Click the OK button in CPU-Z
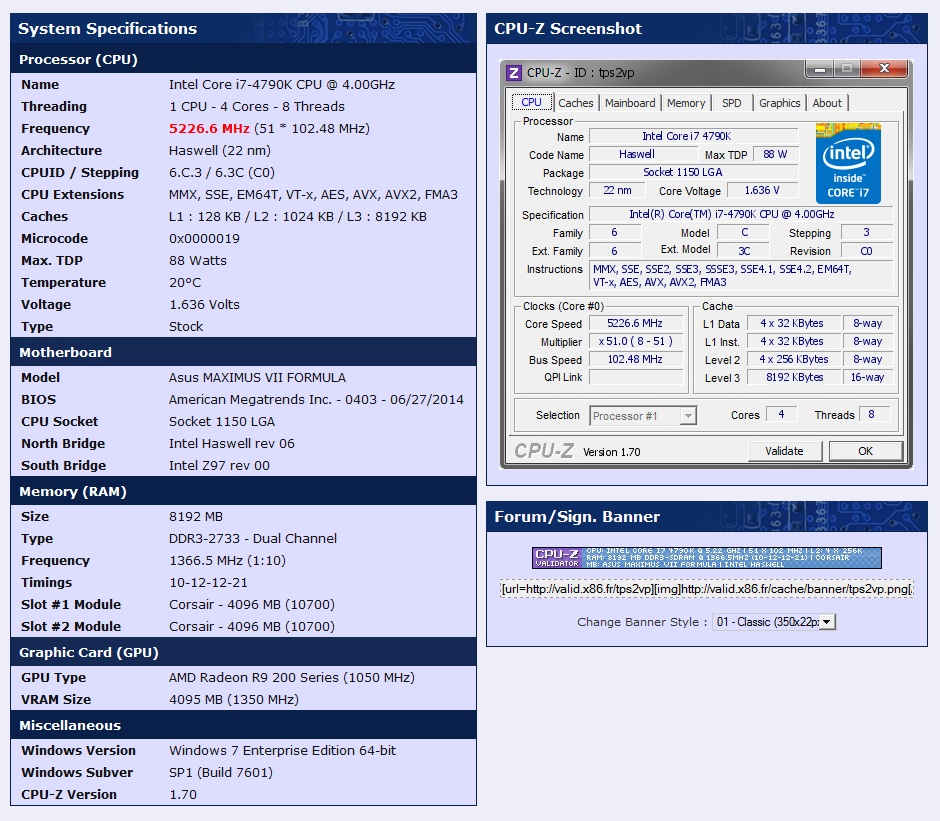The width and height of the screenshot is (940, 821). click(865, 451)
